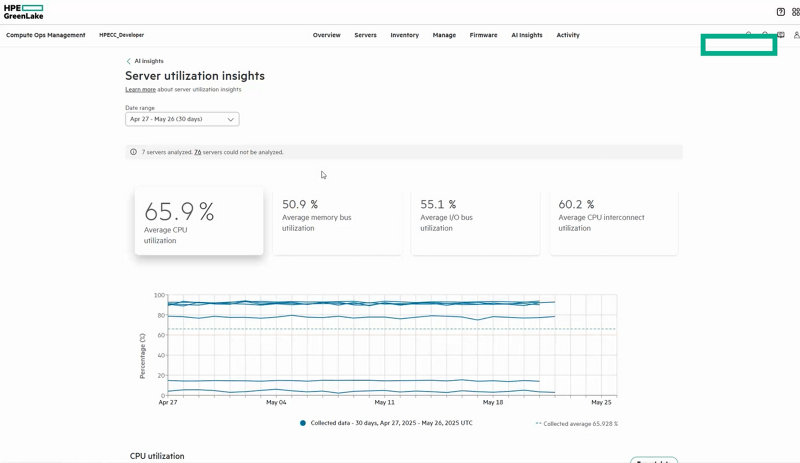Click the May 11 axis label
The height and width of the screenshot is (463, 800).
[x=384, y=402]
